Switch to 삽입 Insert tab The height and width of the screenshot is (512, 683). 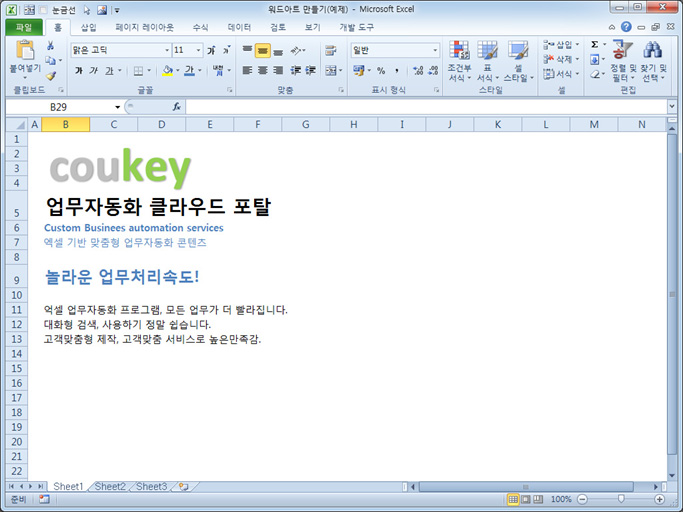(88, 27)
